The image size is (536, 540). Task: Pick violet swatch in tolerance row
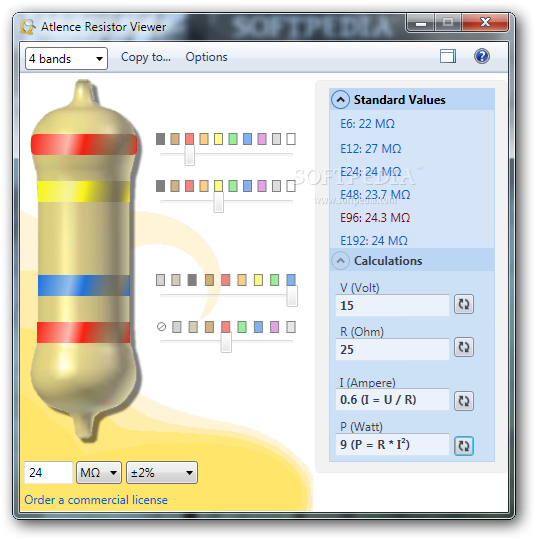275,326
